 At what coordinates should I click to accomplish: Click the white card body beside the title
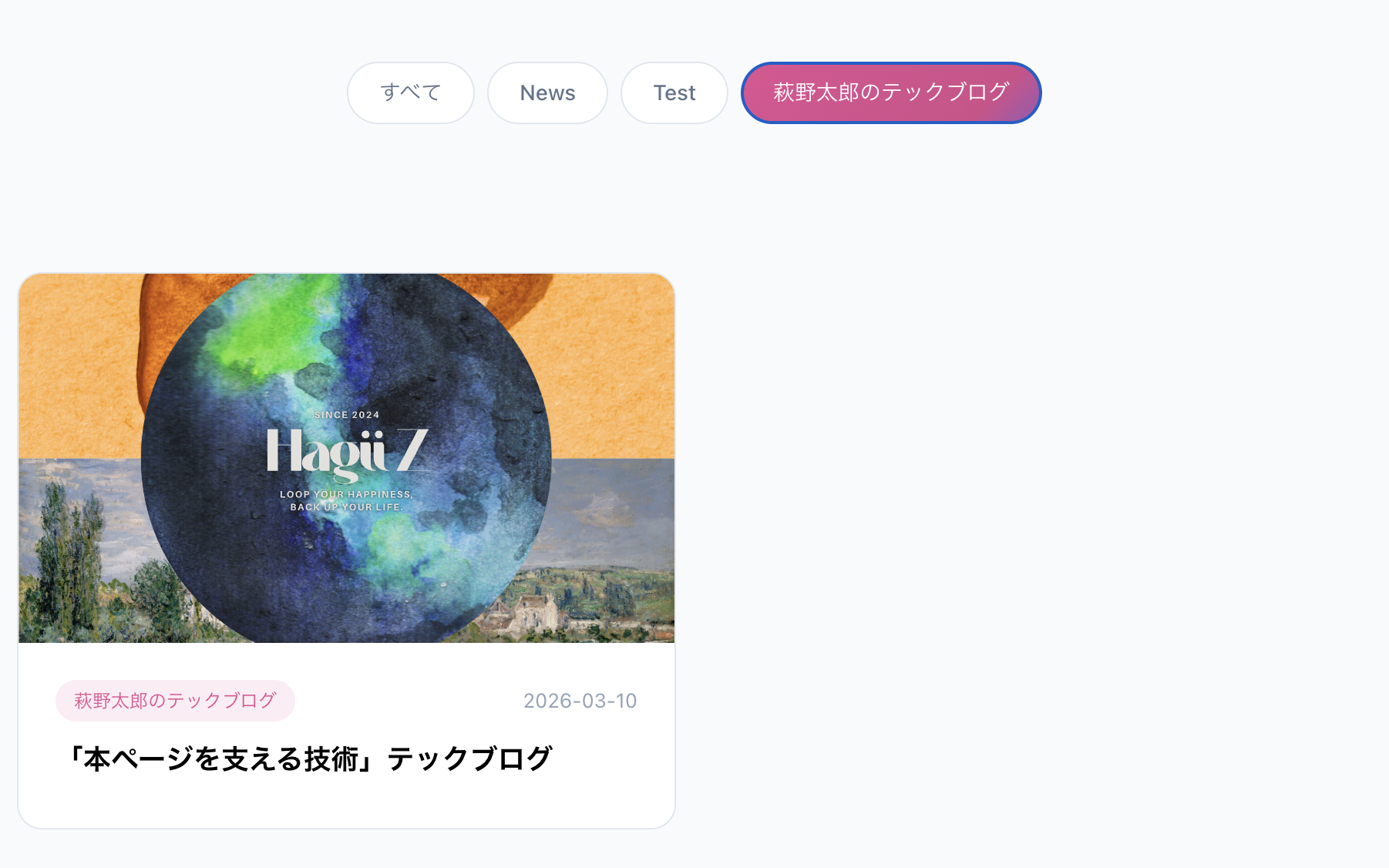(609, 759)
